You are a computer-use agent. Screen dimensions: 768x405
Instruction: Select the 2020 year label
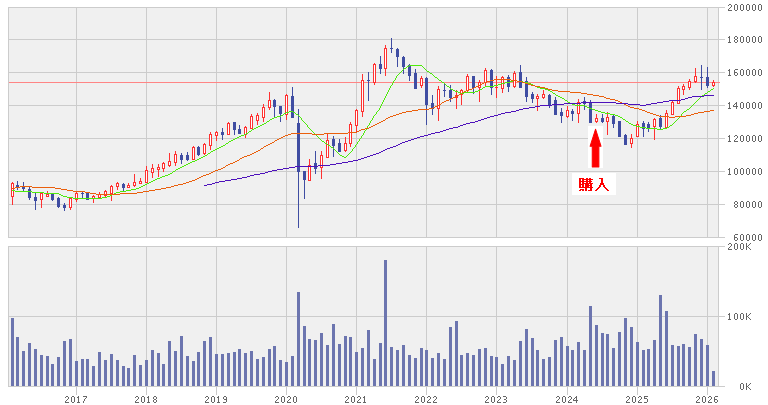[x=286, y=399]
